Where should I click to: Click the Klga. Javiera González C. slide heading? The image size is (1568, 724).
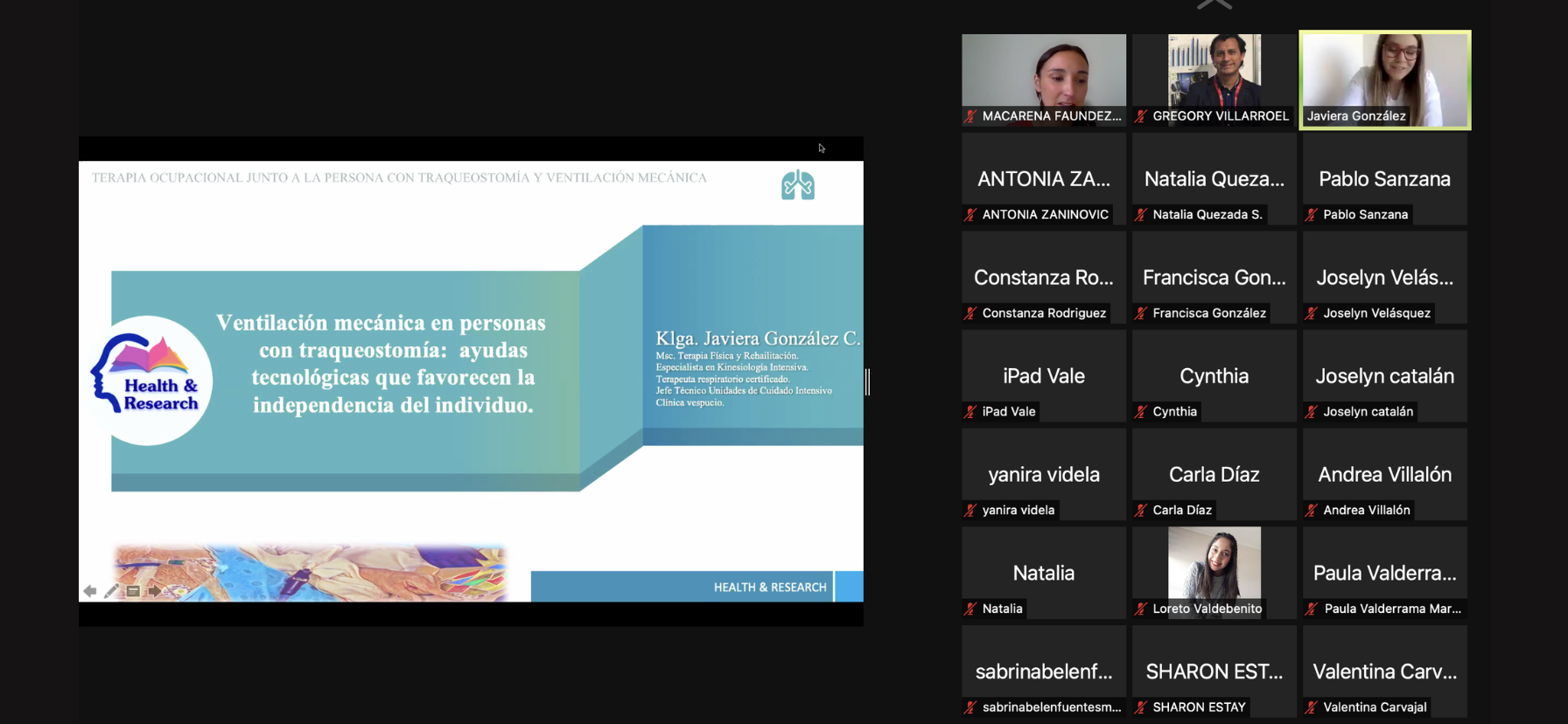(x=758, y=338)
